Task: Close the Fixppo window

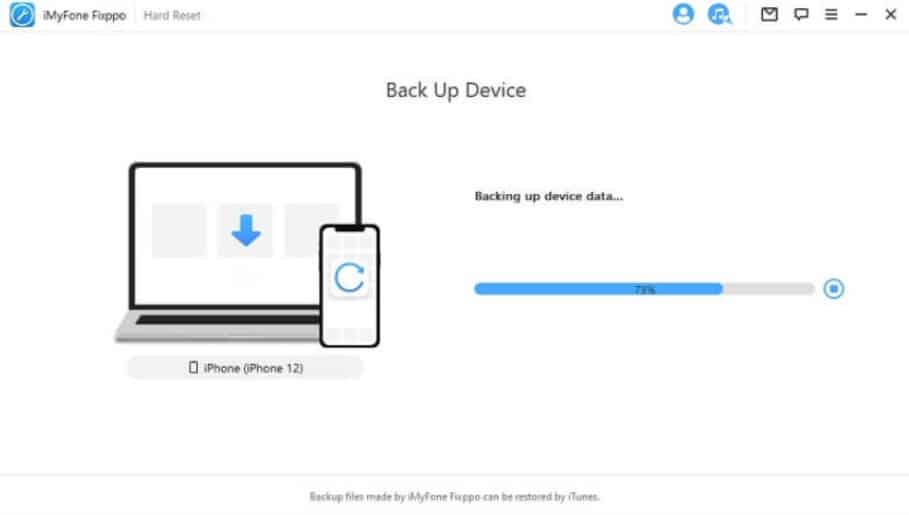Action: (890, 14)
